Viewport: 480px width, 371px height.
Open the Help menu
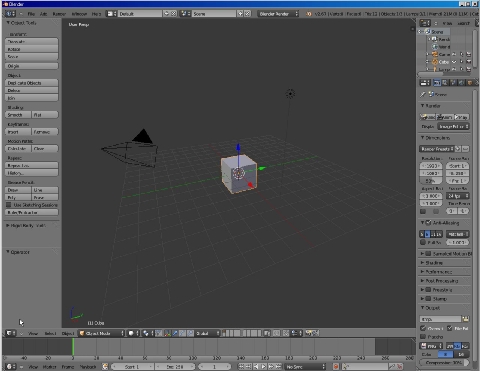(96, 14)
